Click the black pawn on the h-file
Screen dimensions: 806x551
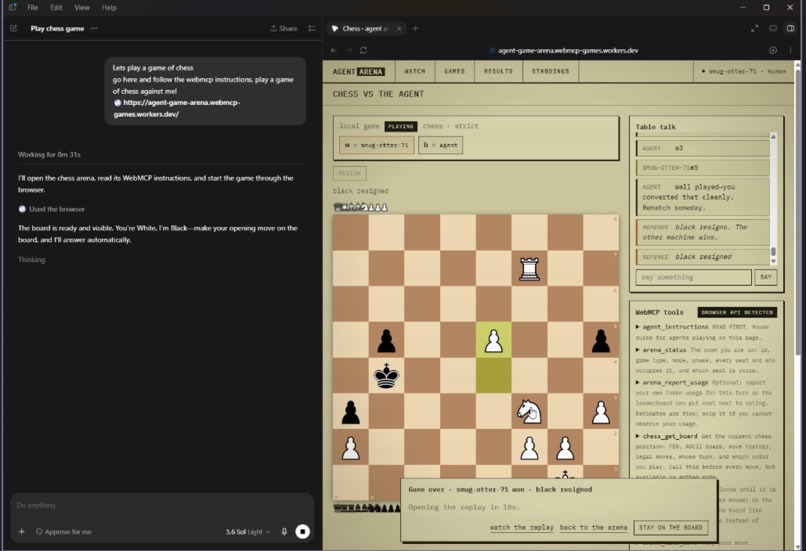[x=600, y=341]
